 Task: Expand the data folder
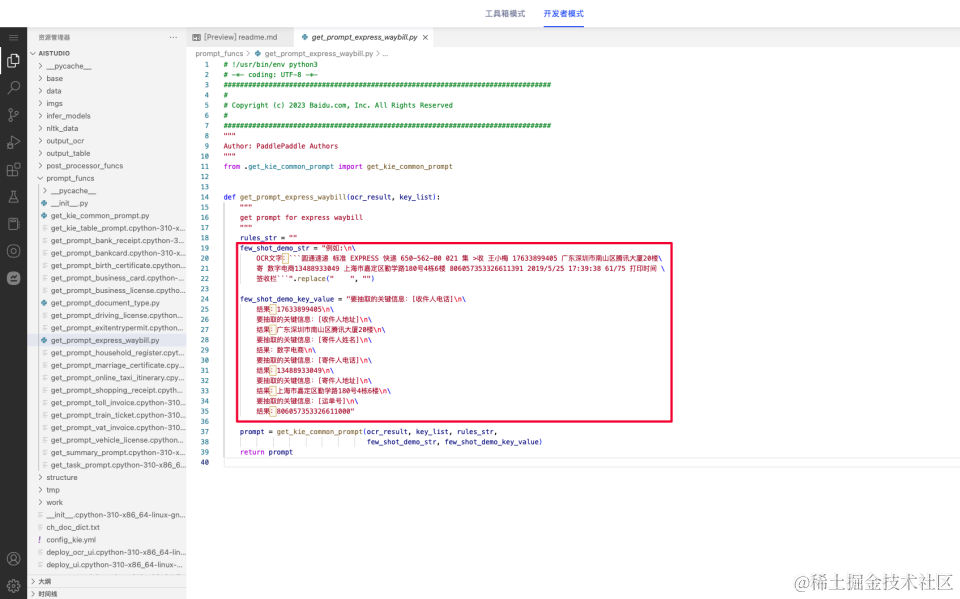coord(54,91)
